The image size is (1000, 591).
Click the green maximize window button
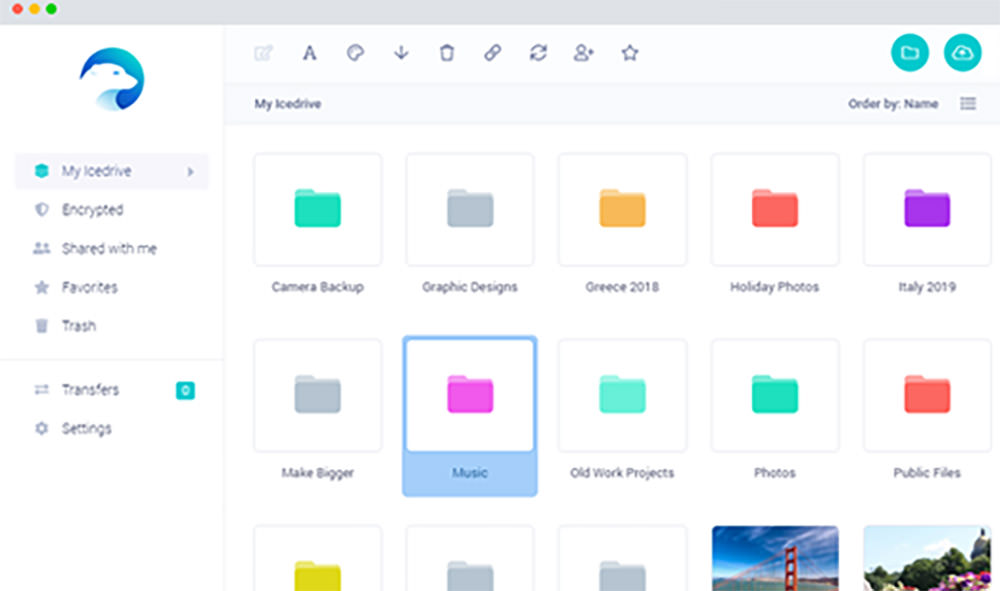click(52, 8)
